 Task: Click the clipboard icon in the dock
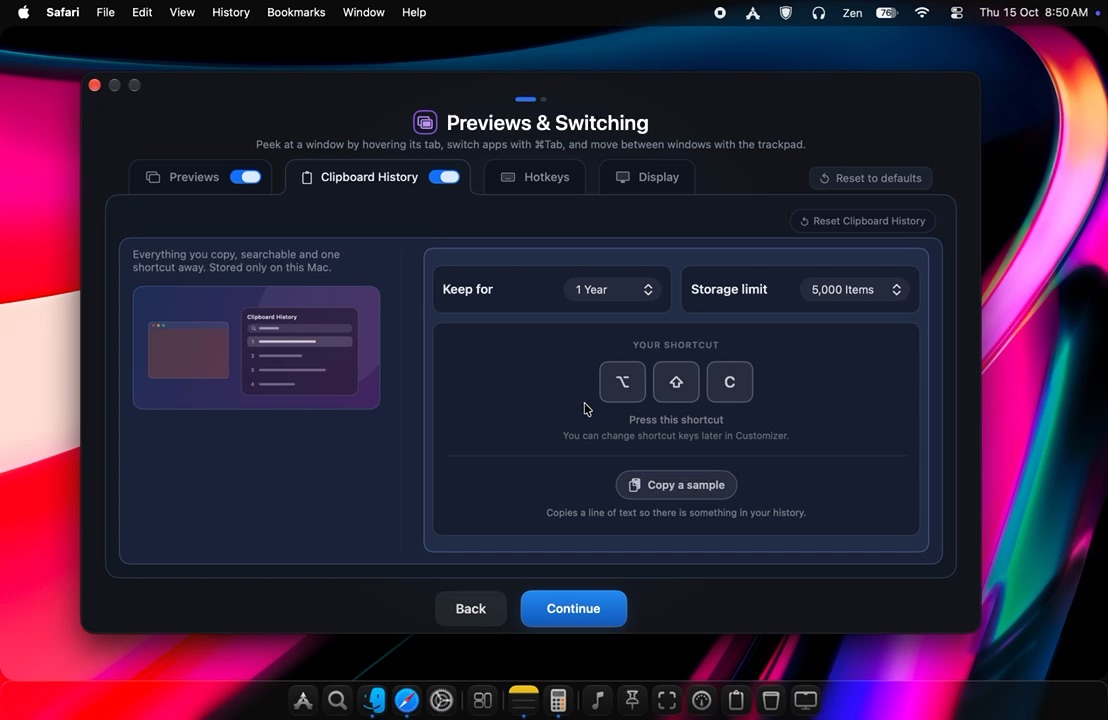(x=736, y=700)
